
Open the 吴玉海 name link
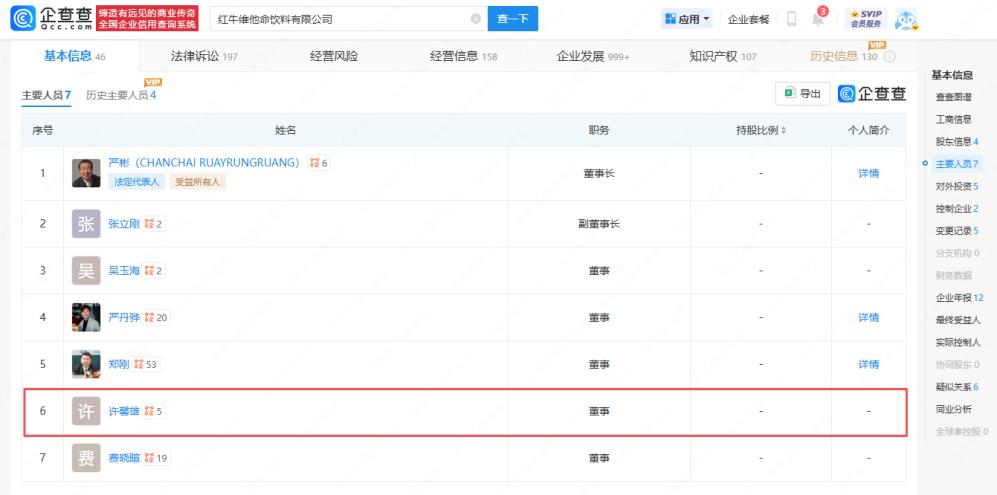click(124, 271)
